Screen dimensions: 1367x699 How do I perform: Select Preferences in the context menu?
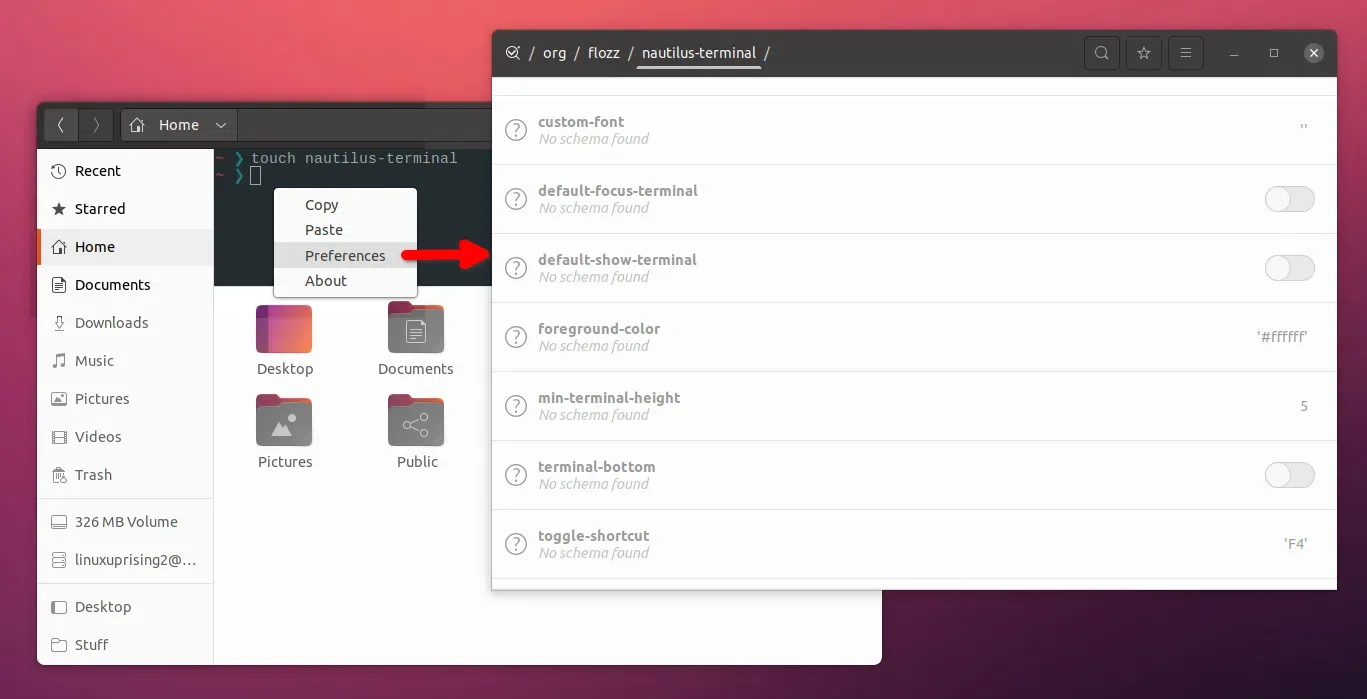tap(345, 256)
